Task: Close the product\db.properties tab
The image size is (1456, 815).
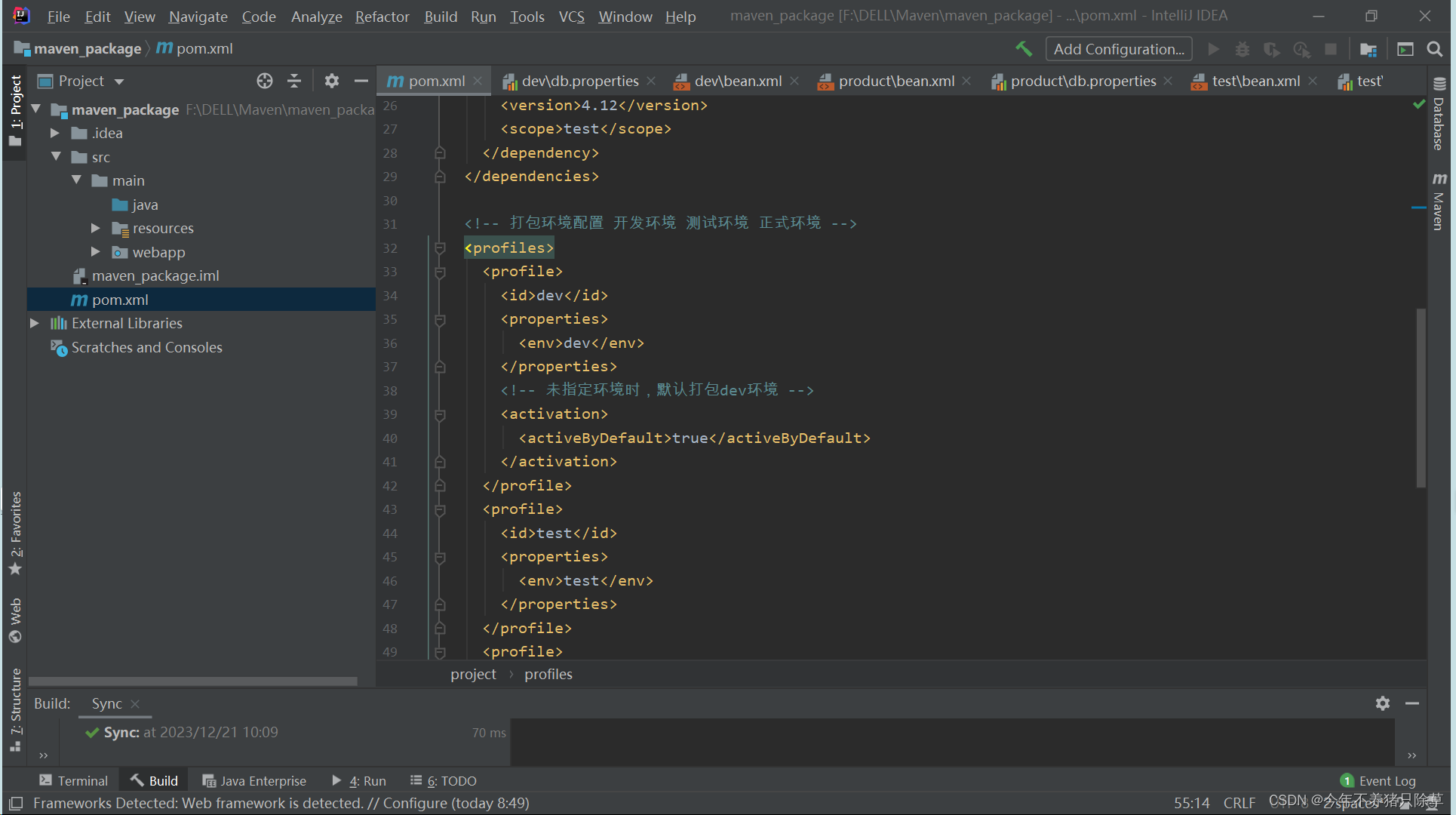Action: [1168, 81]
